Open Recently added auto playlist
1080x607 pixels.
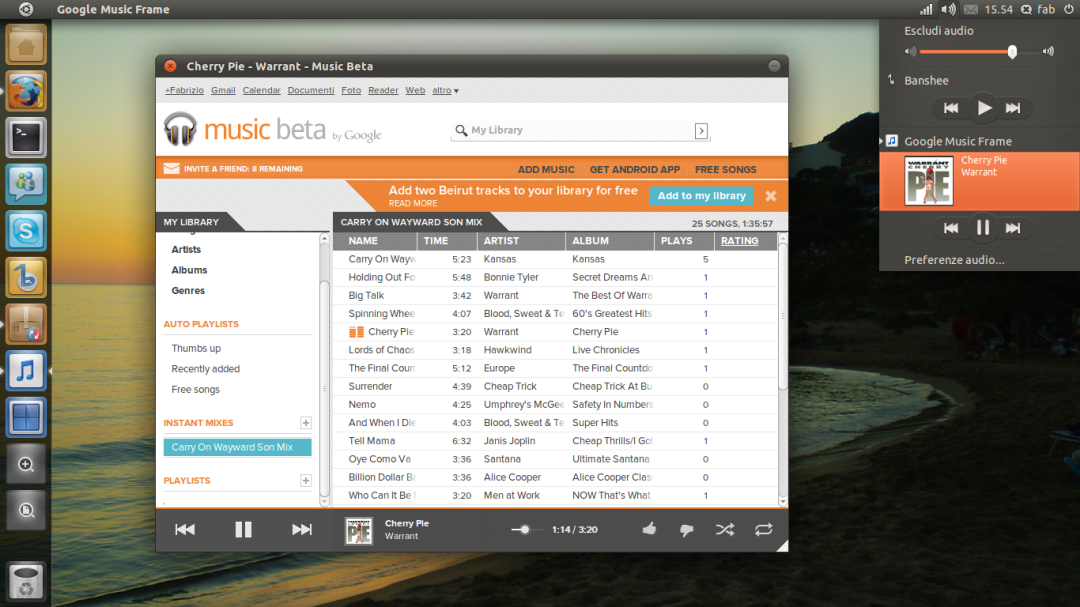[205, 369]
